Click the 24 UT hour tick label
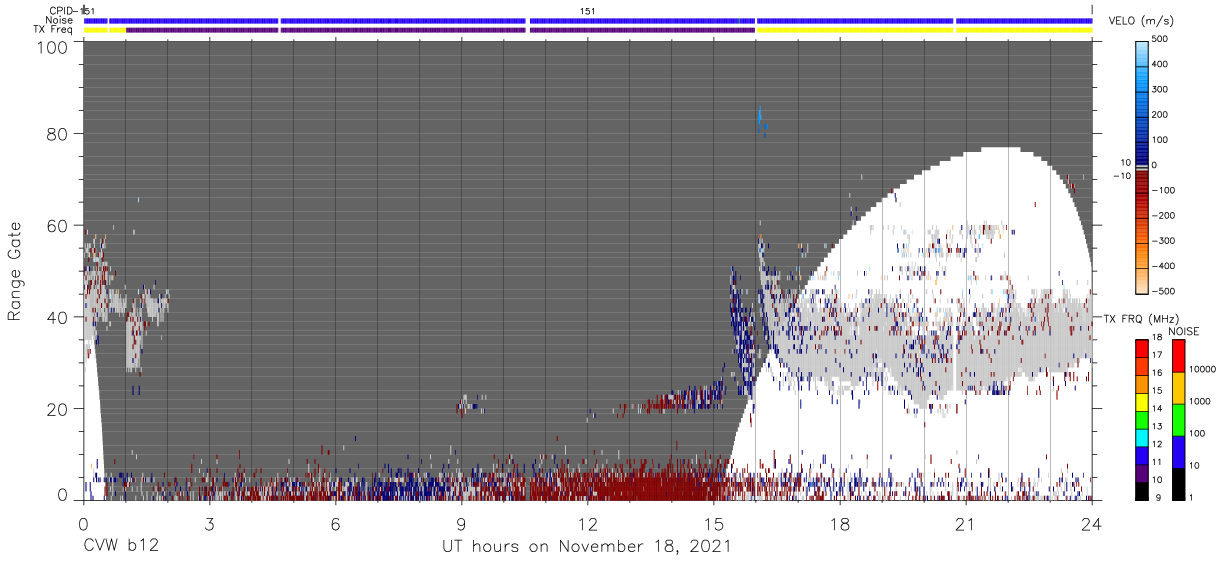Screen dimensions: 1228x567 [1091, 523]
